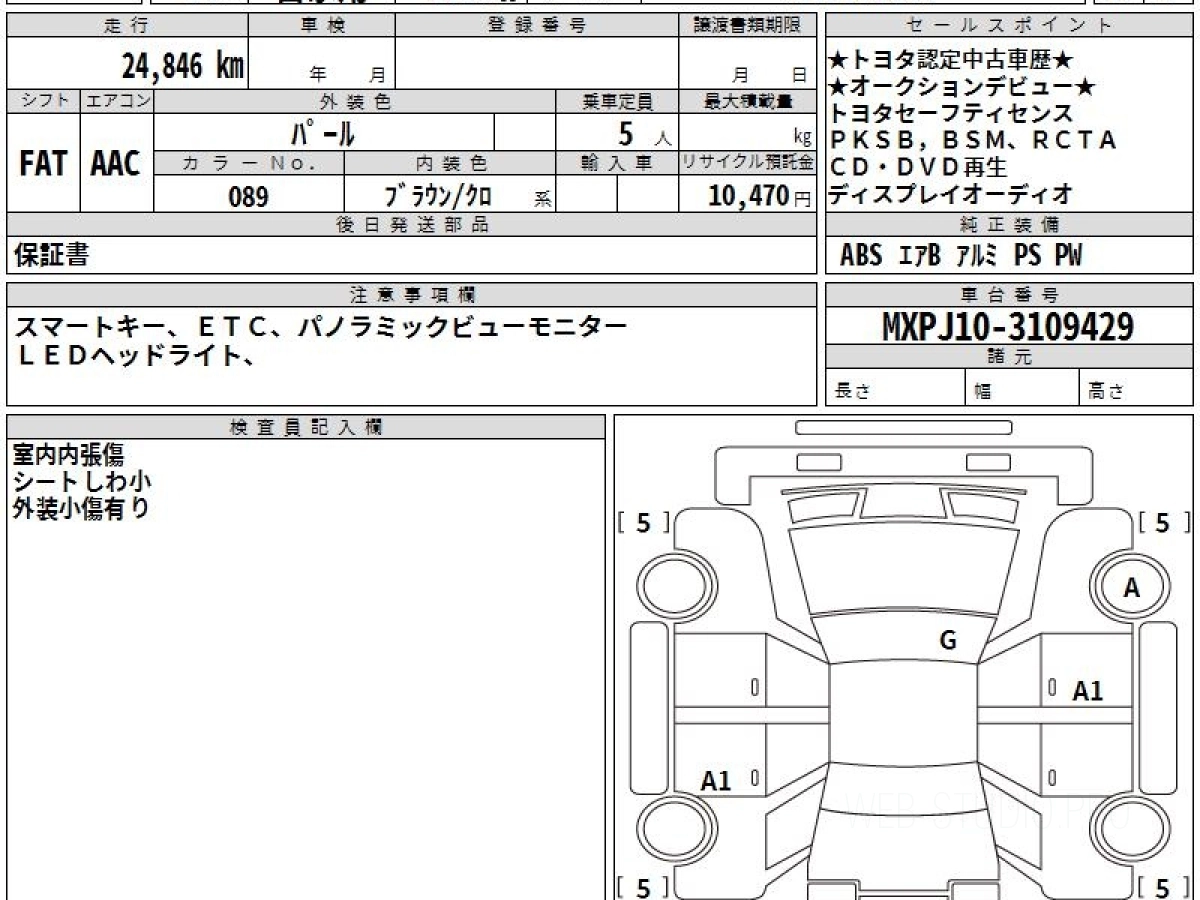Select the 輸入車 header

[x=617, y=163]
